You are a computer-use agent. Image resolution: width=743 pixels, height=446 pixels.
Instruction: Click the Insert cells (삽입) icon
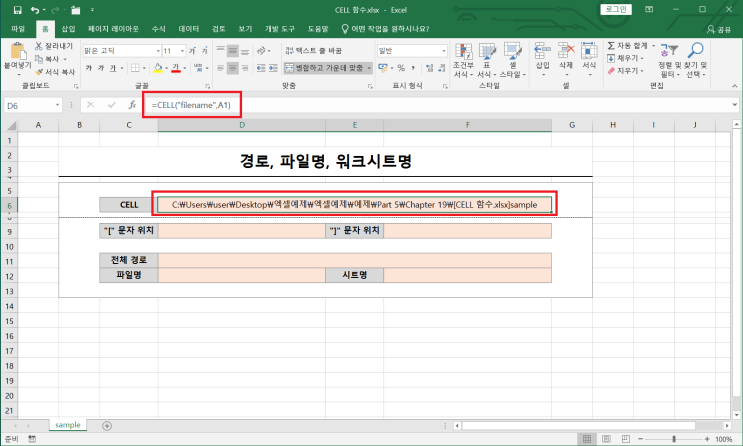coord(543,51)
